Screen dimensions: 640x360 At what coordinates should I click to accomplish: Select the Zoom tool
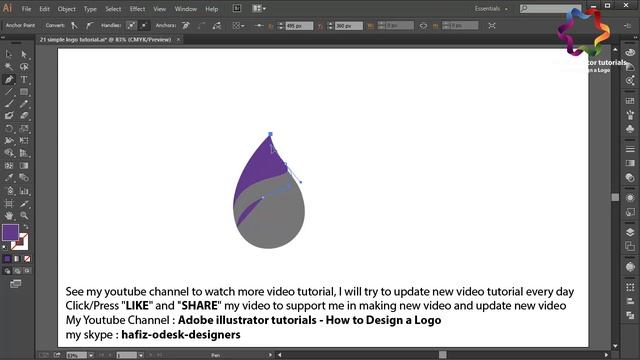pos(24,216)
